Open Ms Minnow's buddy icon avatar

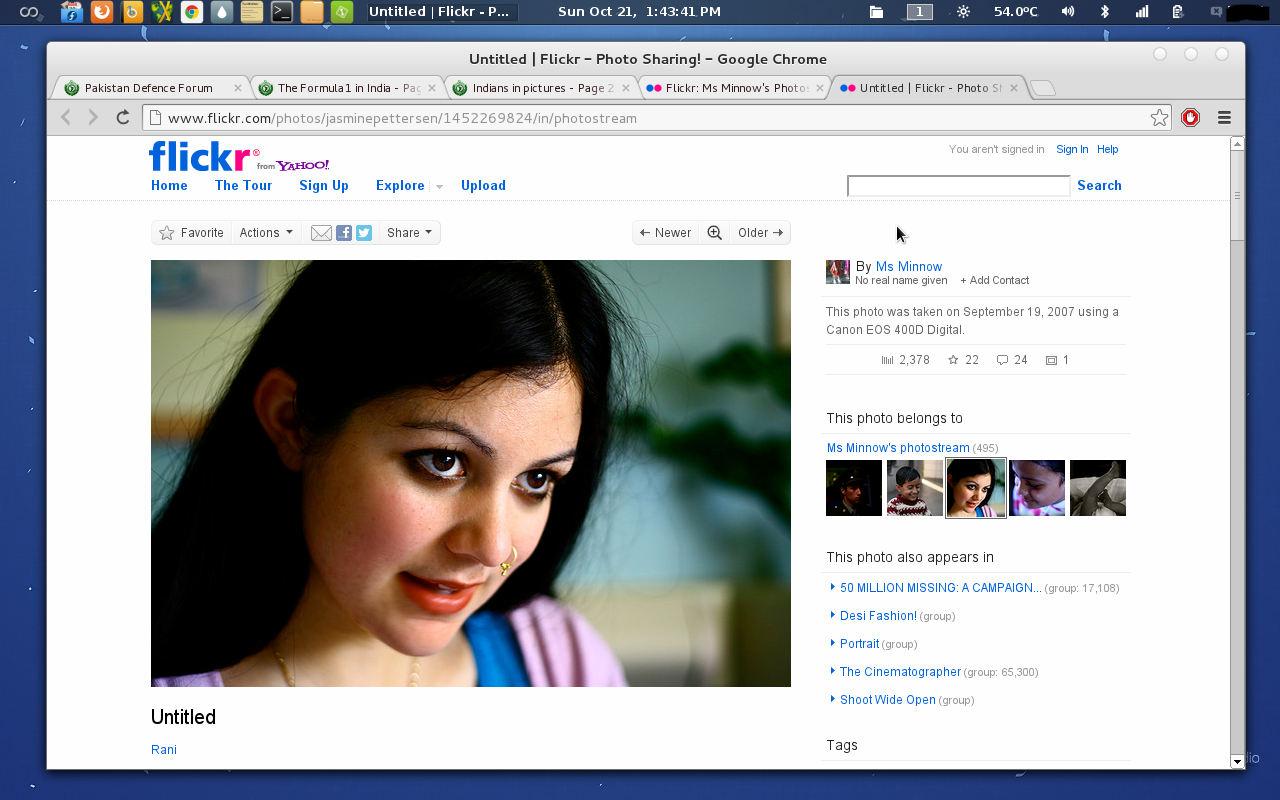[838, 272]
